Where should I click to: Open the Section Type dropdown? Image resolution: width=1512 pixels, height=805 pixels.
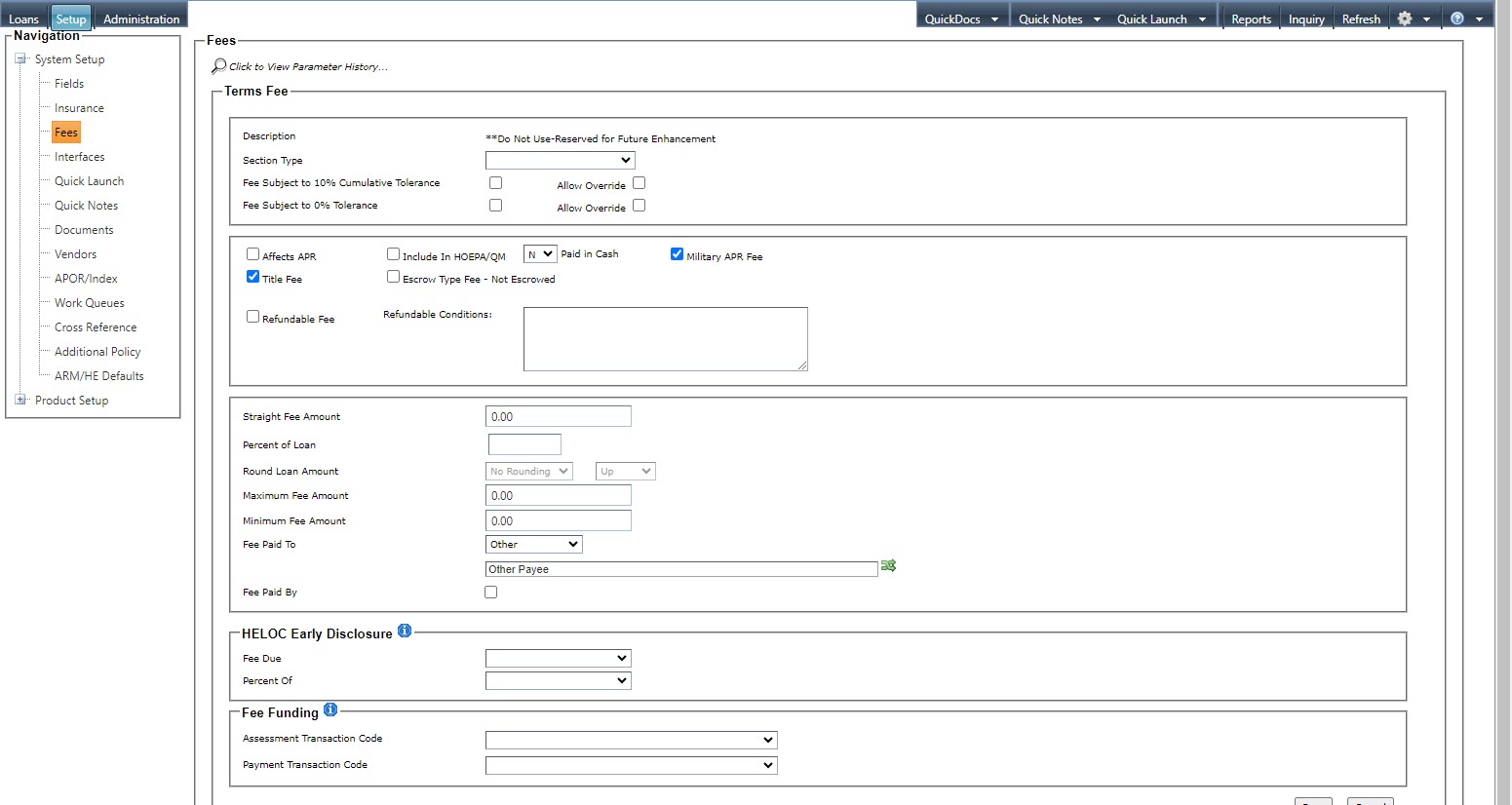[560, 161]
